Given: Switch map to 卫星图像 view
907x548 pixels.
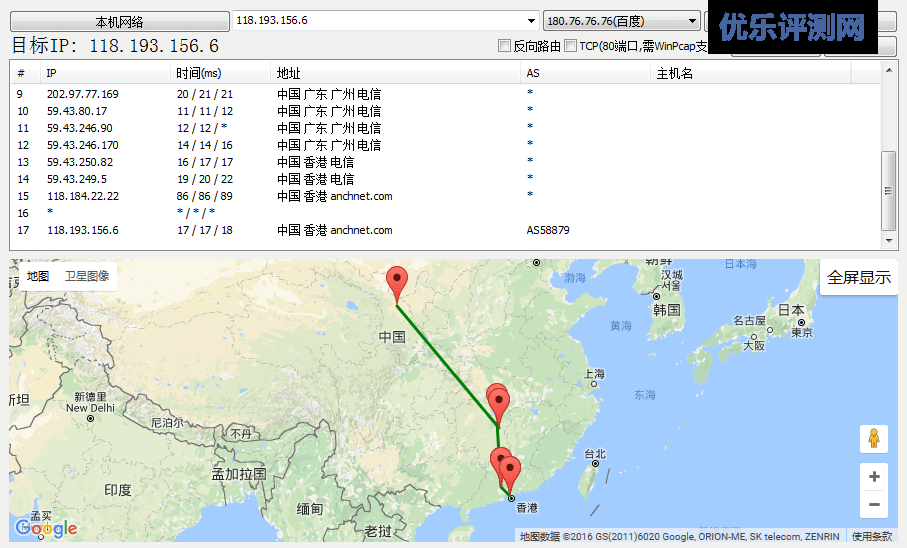Looking at the screenshot, I should (x=87, y=277).
